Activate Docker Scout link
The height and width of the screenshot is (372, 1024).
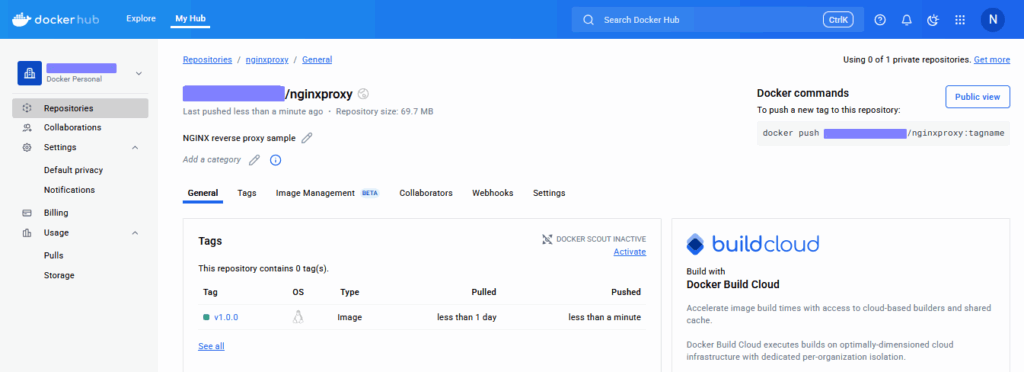[x=630, y=252]
